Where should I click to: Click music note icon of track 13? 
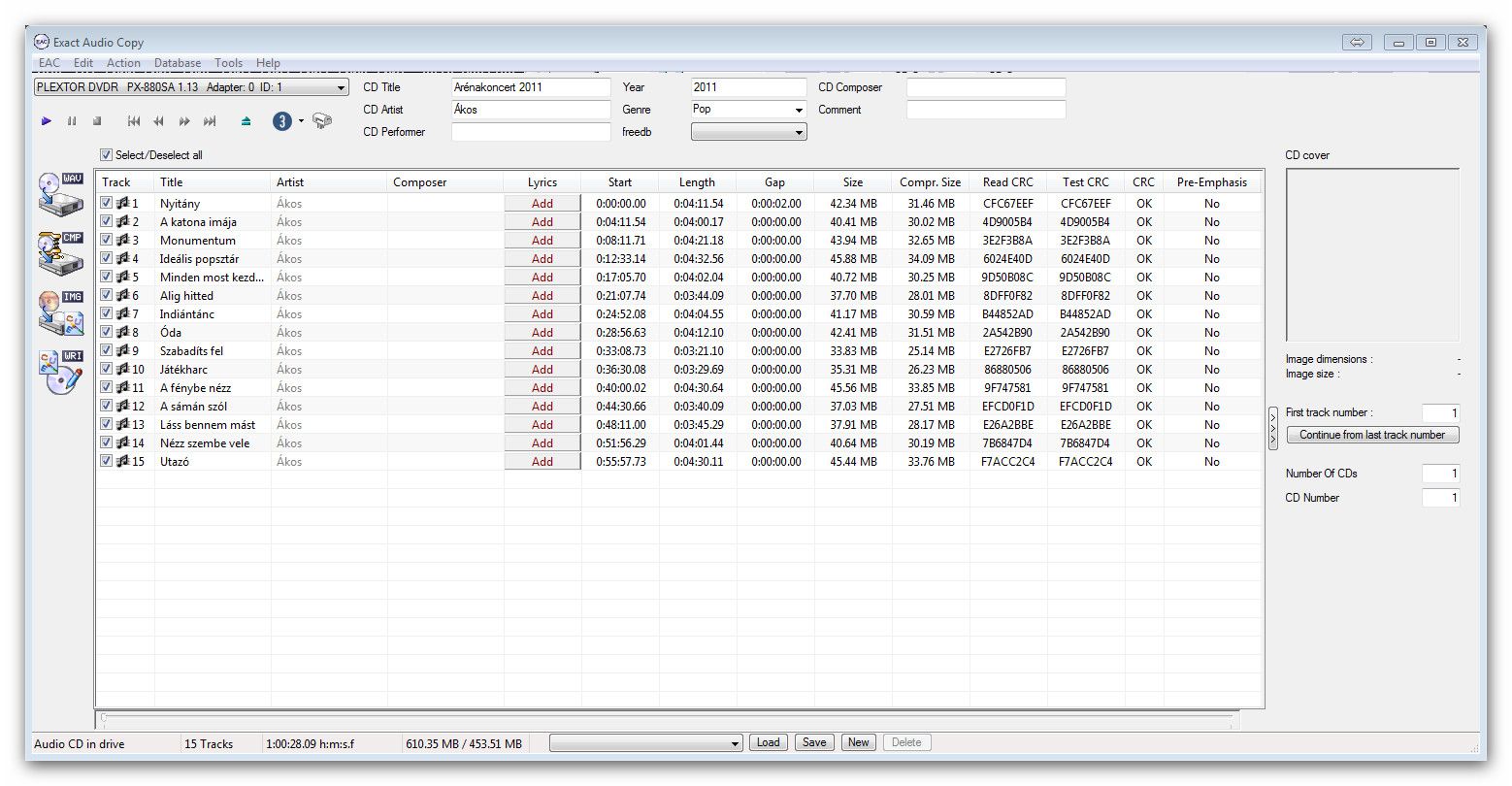click(x=122, y=425)
